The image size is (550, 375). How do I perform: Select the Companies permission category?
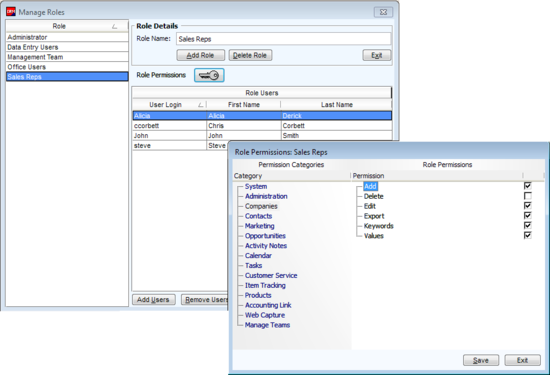click(261, 206)
